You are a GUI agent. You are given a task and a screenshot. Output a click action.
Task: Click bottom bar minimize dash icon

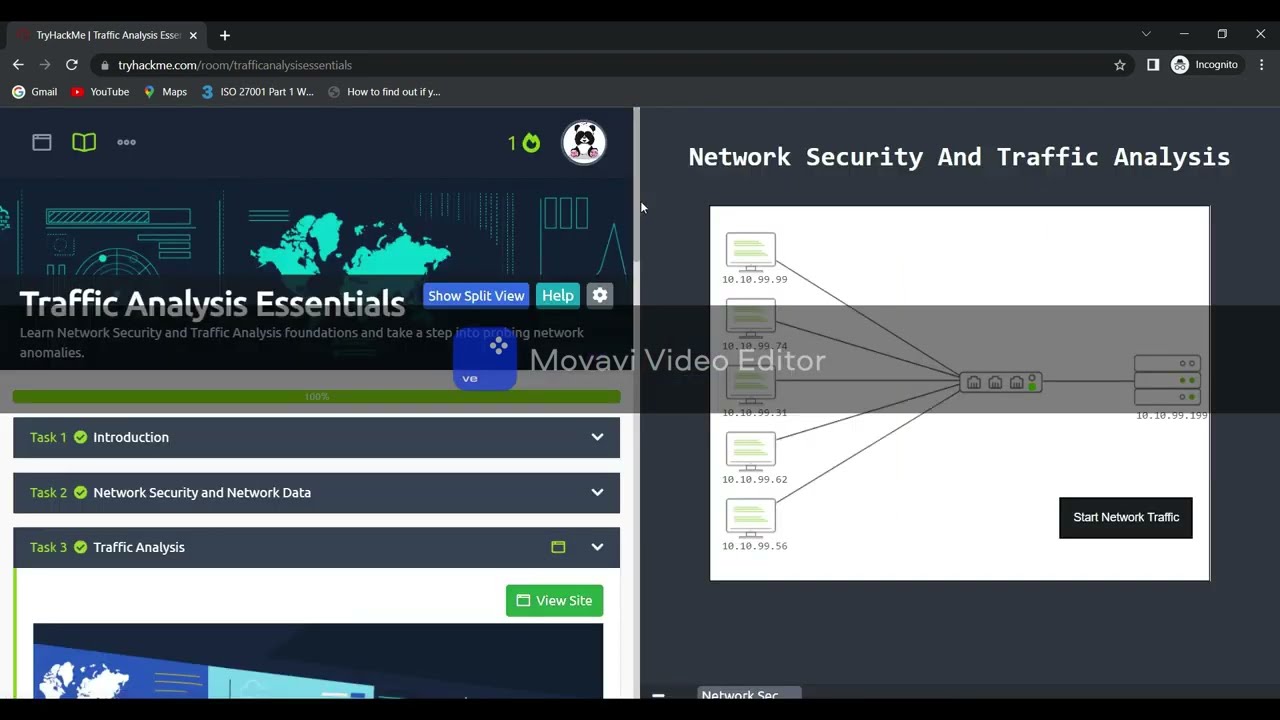click(658, 694)
